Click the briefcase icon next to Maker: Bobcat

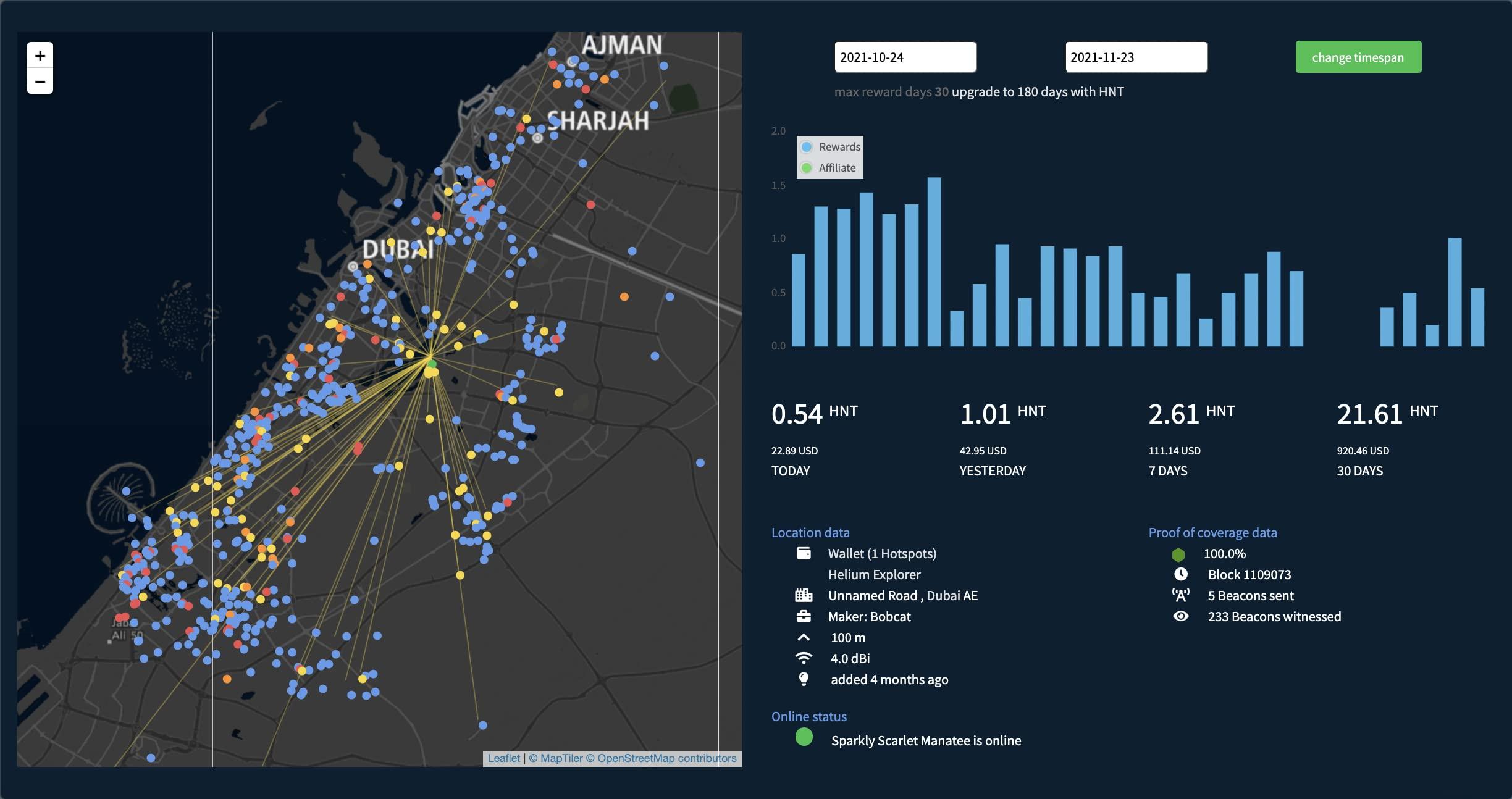(x=804, y=616)
